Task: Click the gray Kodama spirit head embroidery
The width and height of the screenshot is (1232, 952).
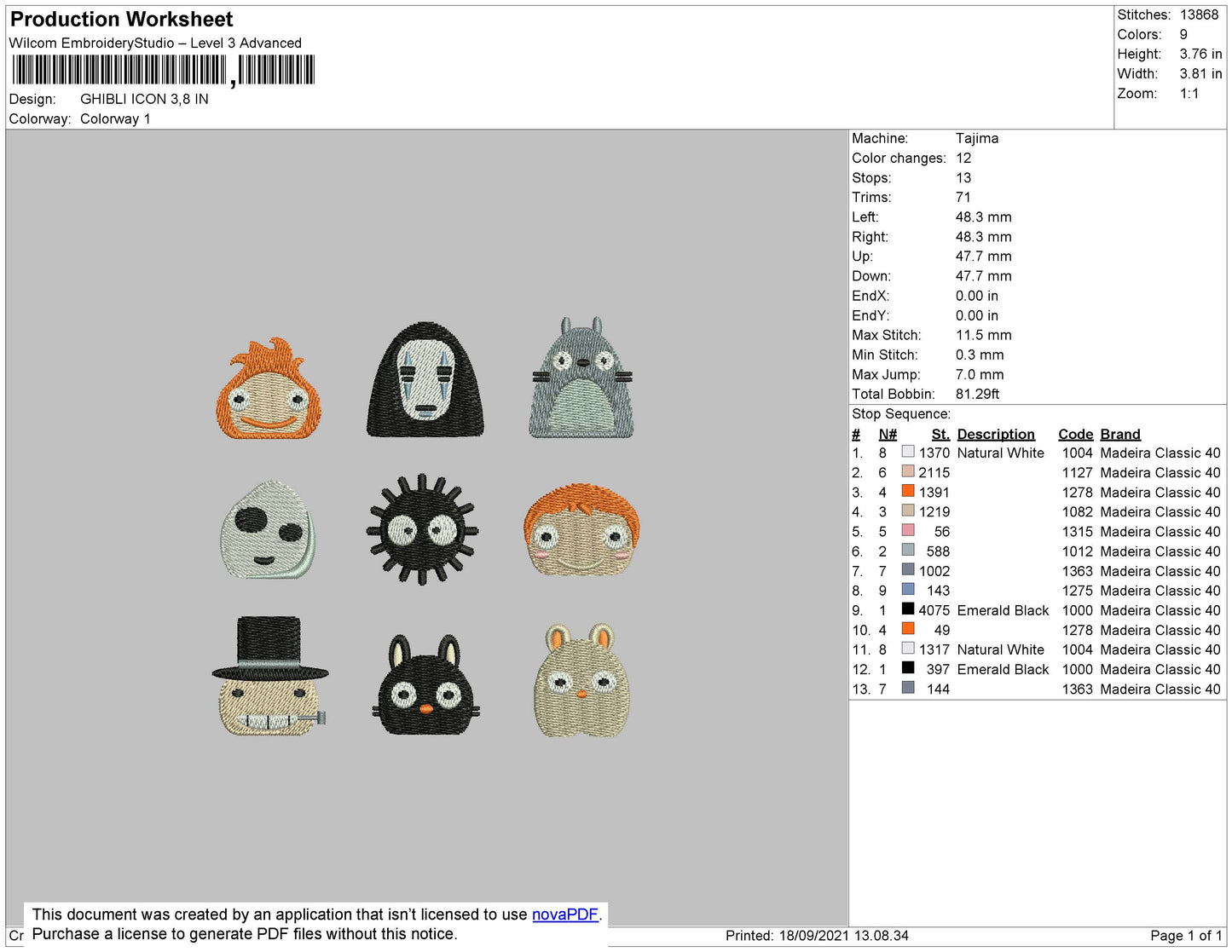Action: (268, 530)
